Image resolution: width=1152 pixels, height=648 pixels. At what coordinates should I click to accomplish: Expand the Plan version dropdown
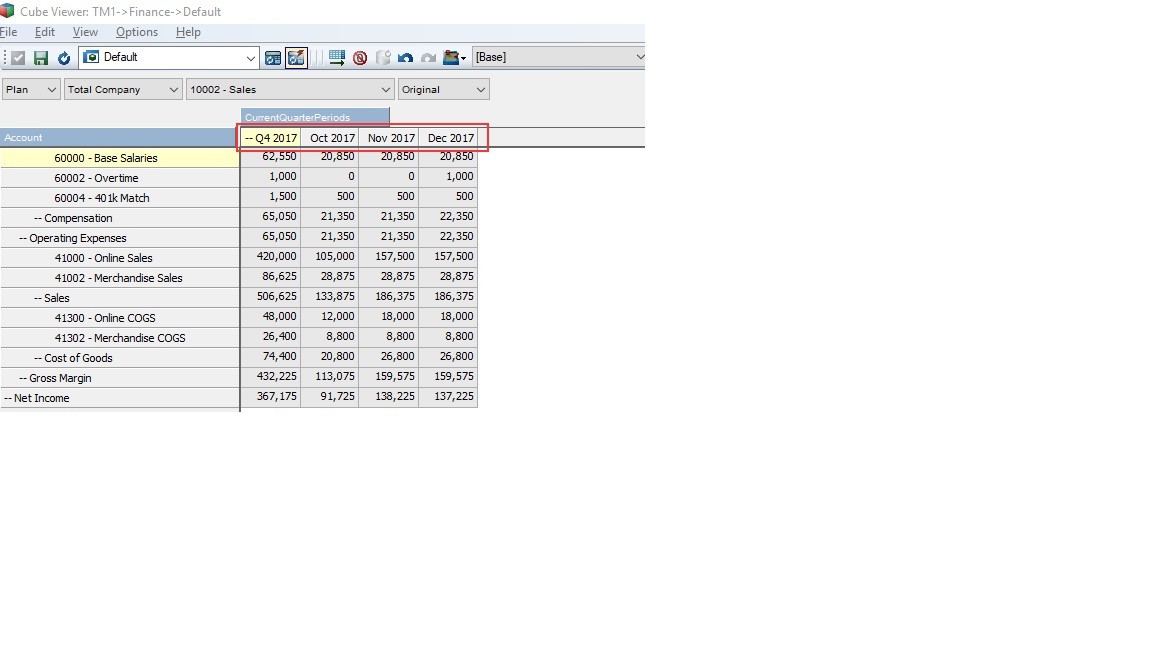[x=51, y=90]
